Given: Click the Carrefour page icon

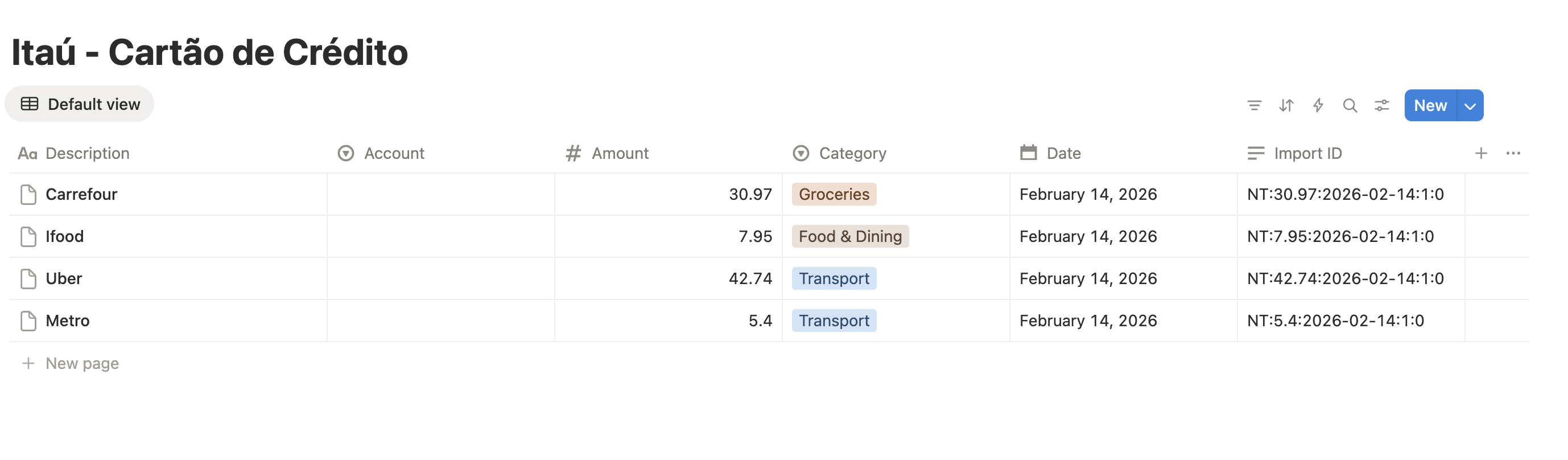Looking at the screenshot, I should pos(28,194).
